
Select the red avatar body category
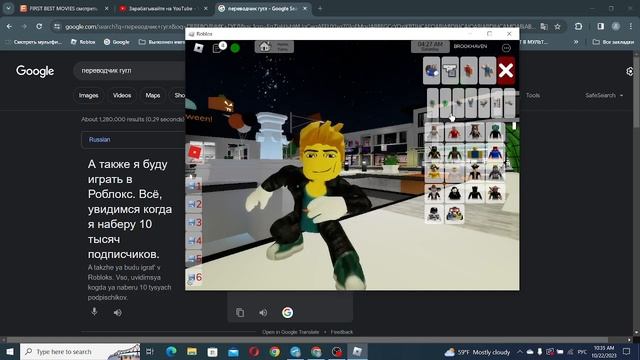click(469, 70)
